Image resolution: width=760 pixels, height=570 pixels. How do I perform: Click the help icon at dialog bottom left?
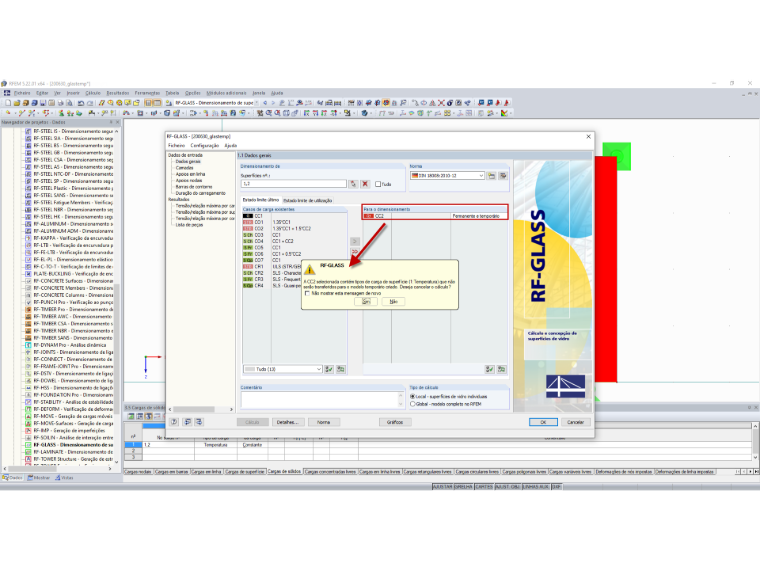[x=174, y=422]
